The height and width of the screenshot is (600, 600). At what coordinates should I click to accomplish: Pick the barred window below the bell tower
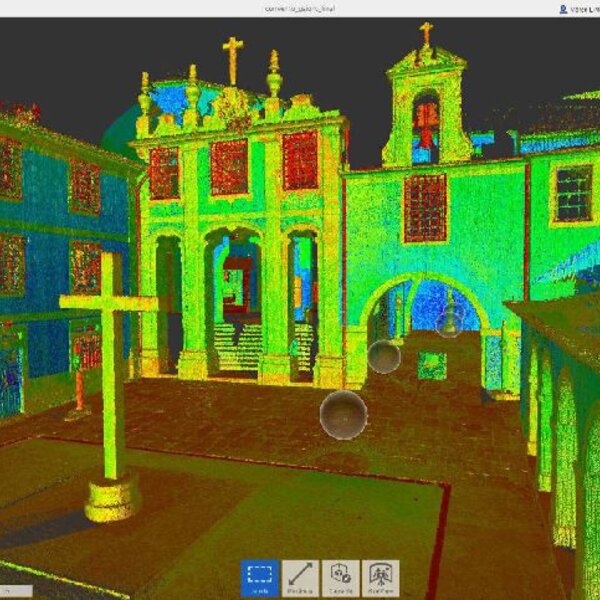[x=425, y=207]
